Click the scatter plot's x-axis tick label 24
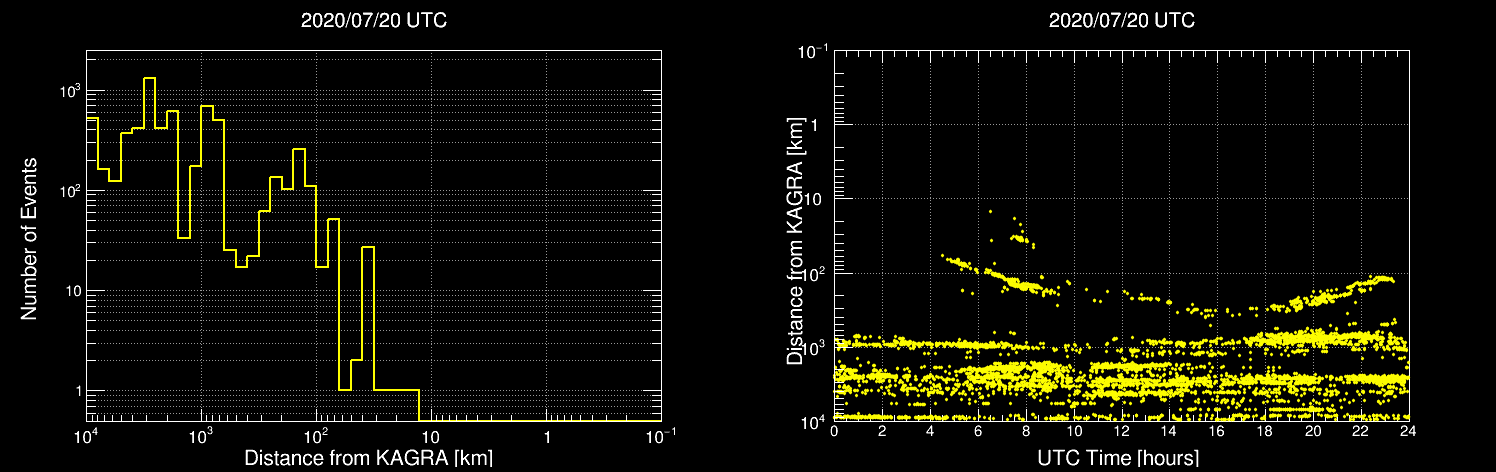The height and width of the screenshot is (472, 1496). [x=1408, y=432]
